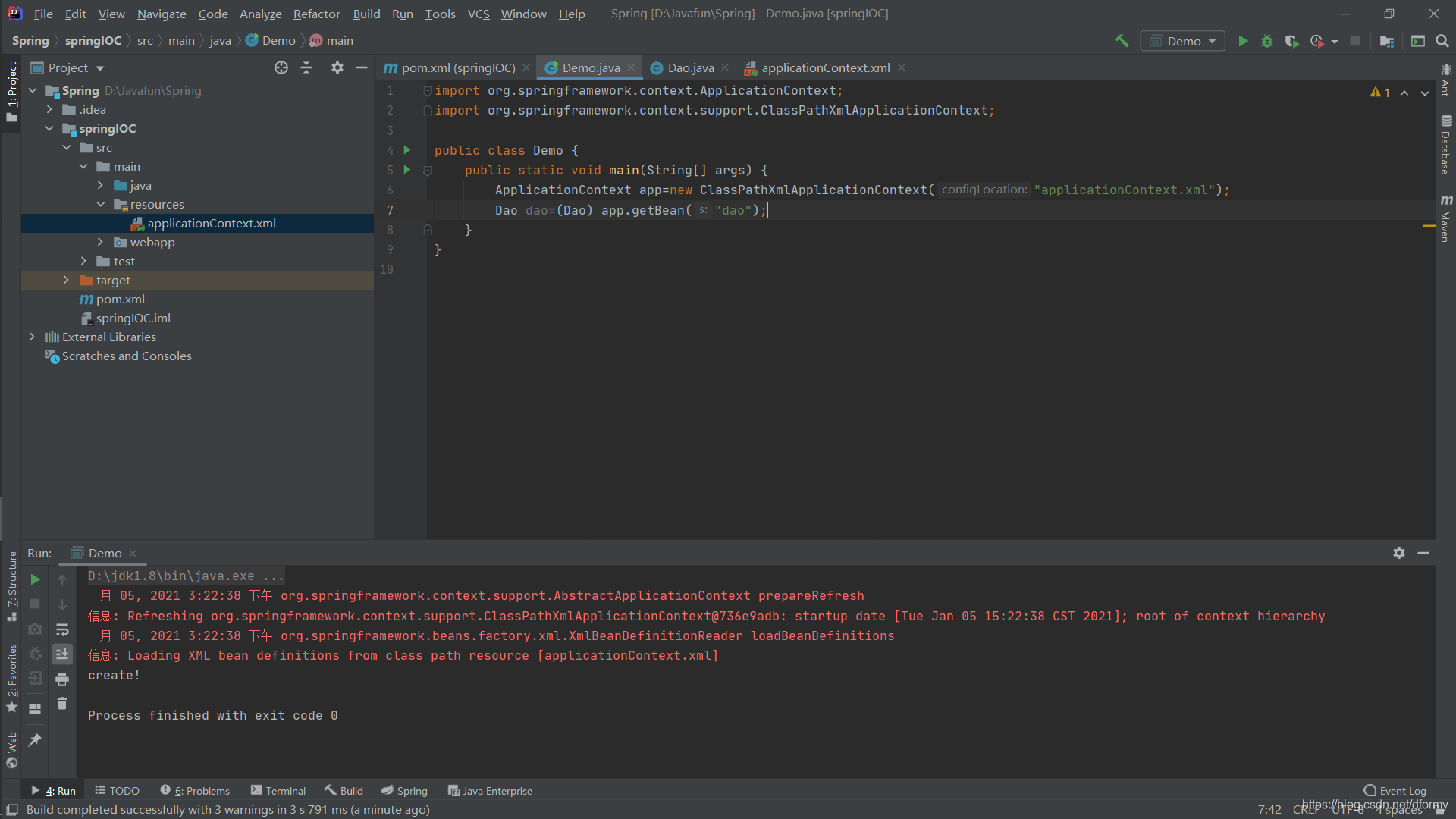
Task: Click the restore layout icon in Run panel
Action: point(35,709)
